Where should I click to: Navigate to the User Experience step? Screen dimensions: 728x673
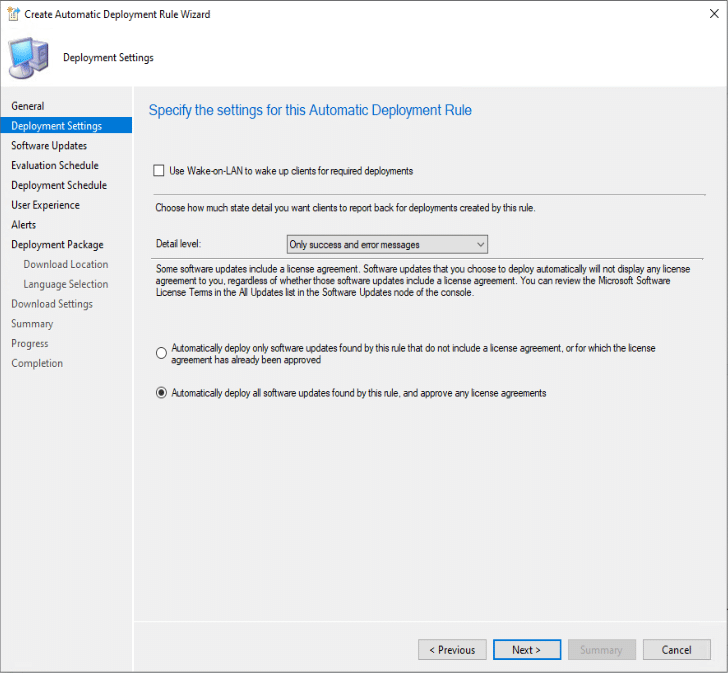(x=46, y=205)
